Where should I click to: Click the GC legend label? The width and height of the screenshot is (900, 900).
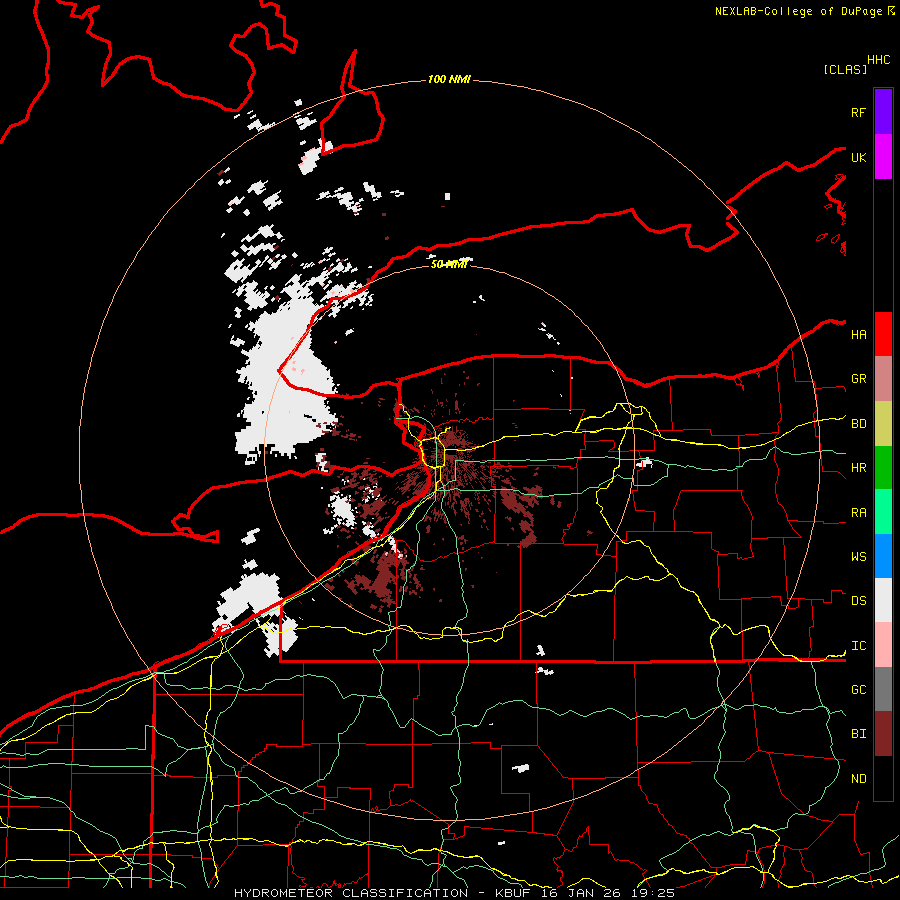(858, 690)
